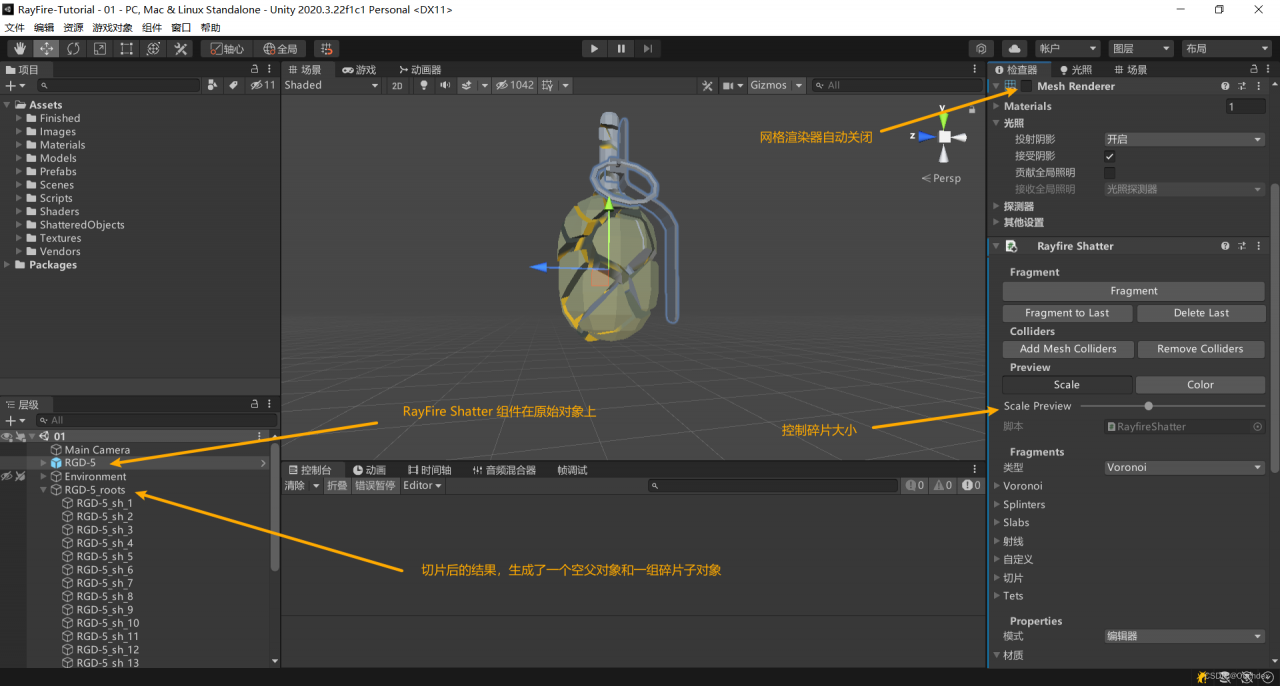Toggle scene effects icon
Screen dimensions: 1280x686
coord(467,85)
